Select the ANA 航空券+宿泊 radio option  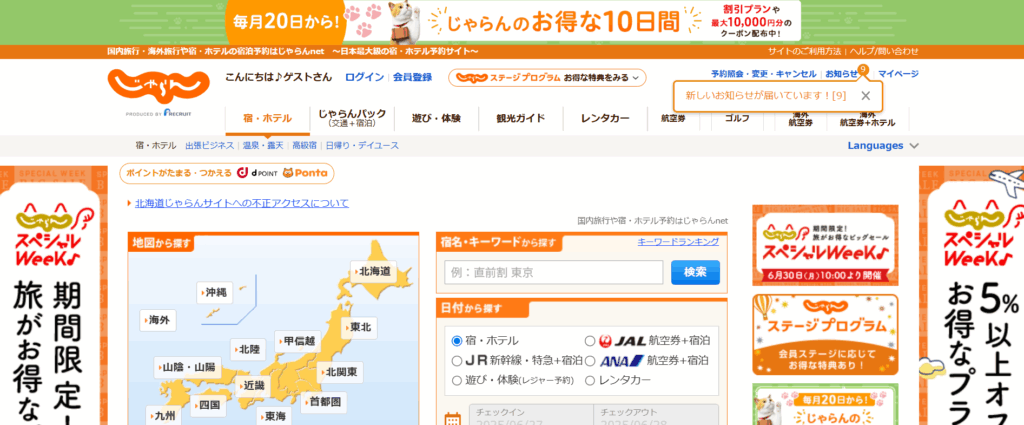click(x=590, y=360)
